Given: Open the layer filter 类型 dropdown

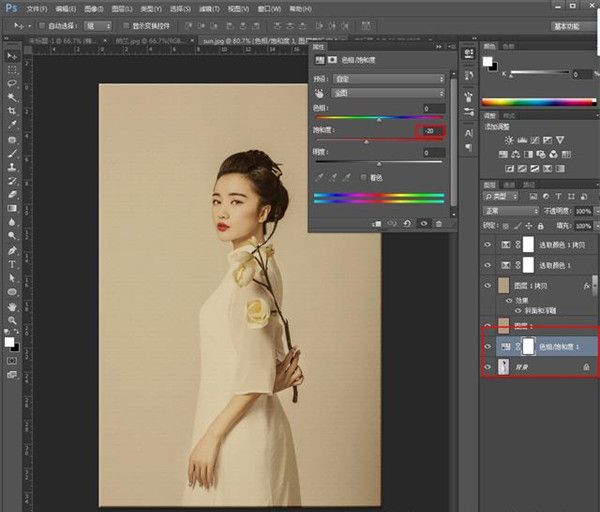Looking at the screenshot, I should 501,196.
